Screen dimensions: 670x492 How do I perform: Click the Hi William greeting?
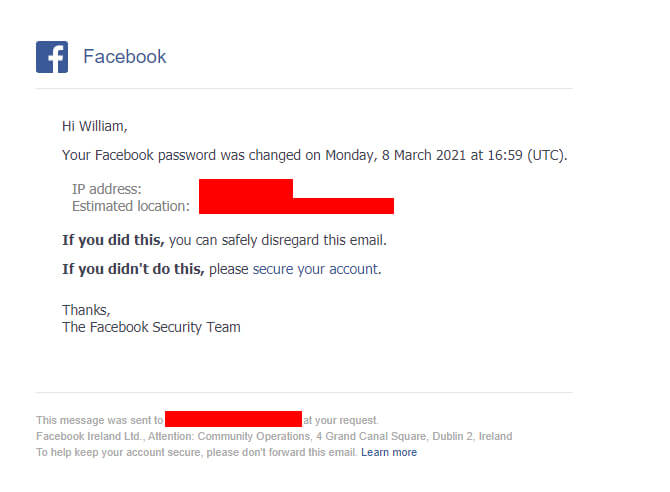tap(95, 126)
